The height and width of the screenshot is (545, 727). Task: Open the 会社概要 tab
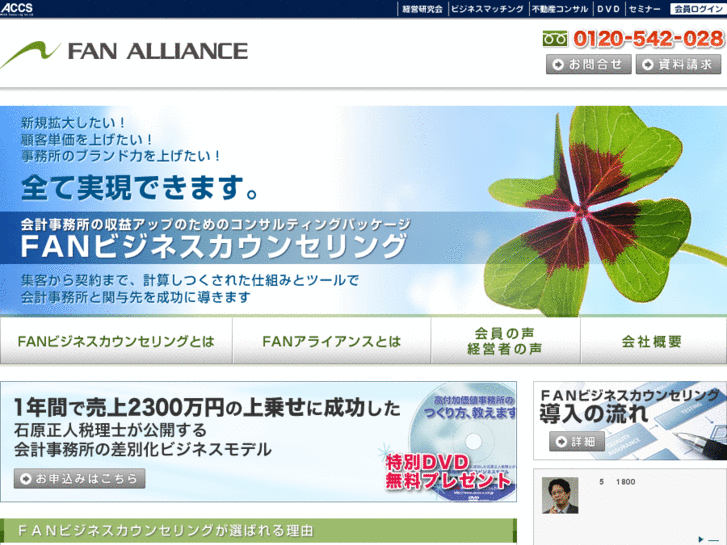pyautogui.click(x=653, y=341)
